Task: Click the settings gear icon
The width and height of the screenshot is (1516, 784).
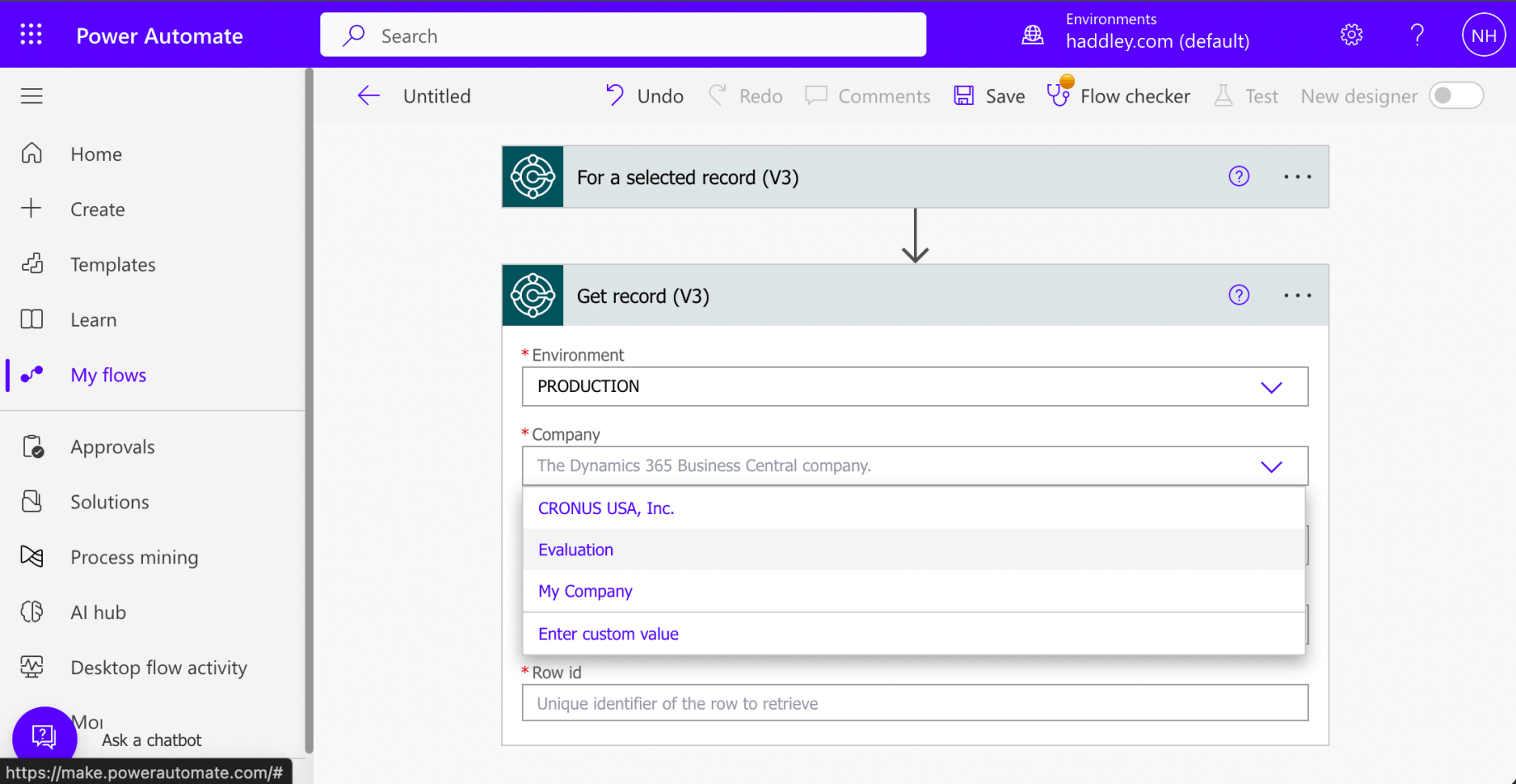Action: tap(1351, 35)
